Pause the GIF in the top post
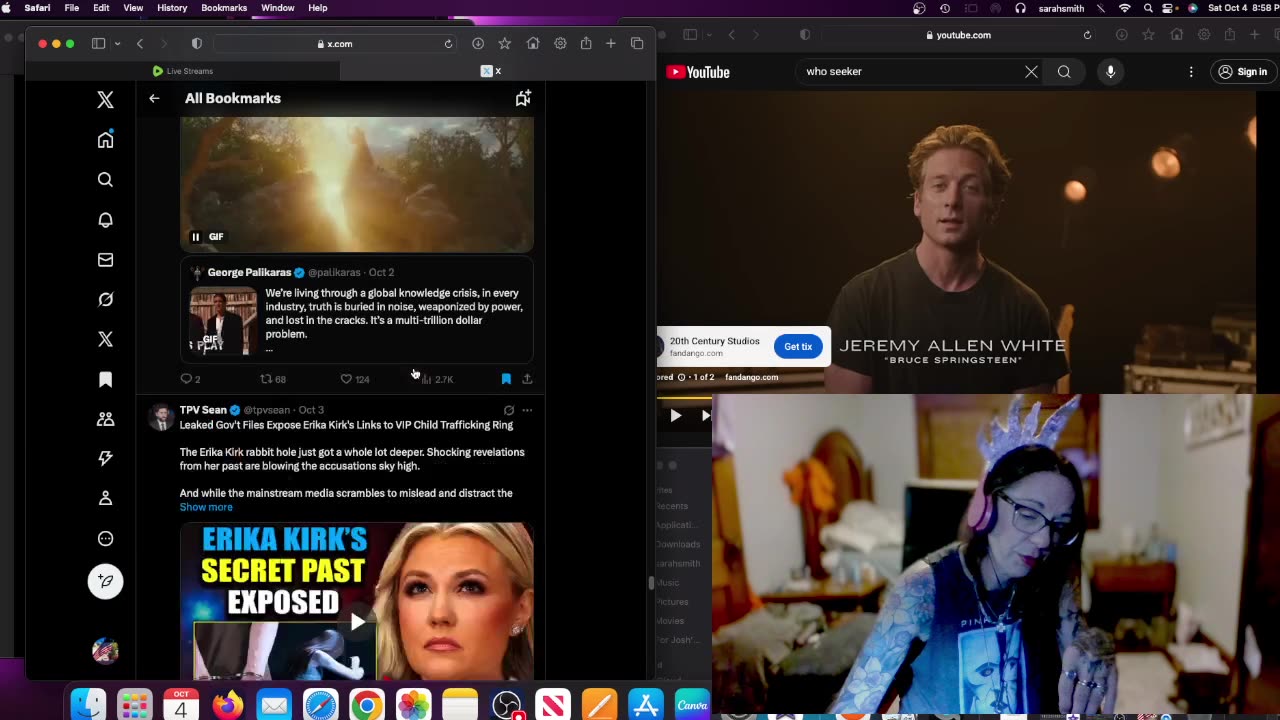Viewport: 1280px width, 720px height. click(x=196, y=237)
